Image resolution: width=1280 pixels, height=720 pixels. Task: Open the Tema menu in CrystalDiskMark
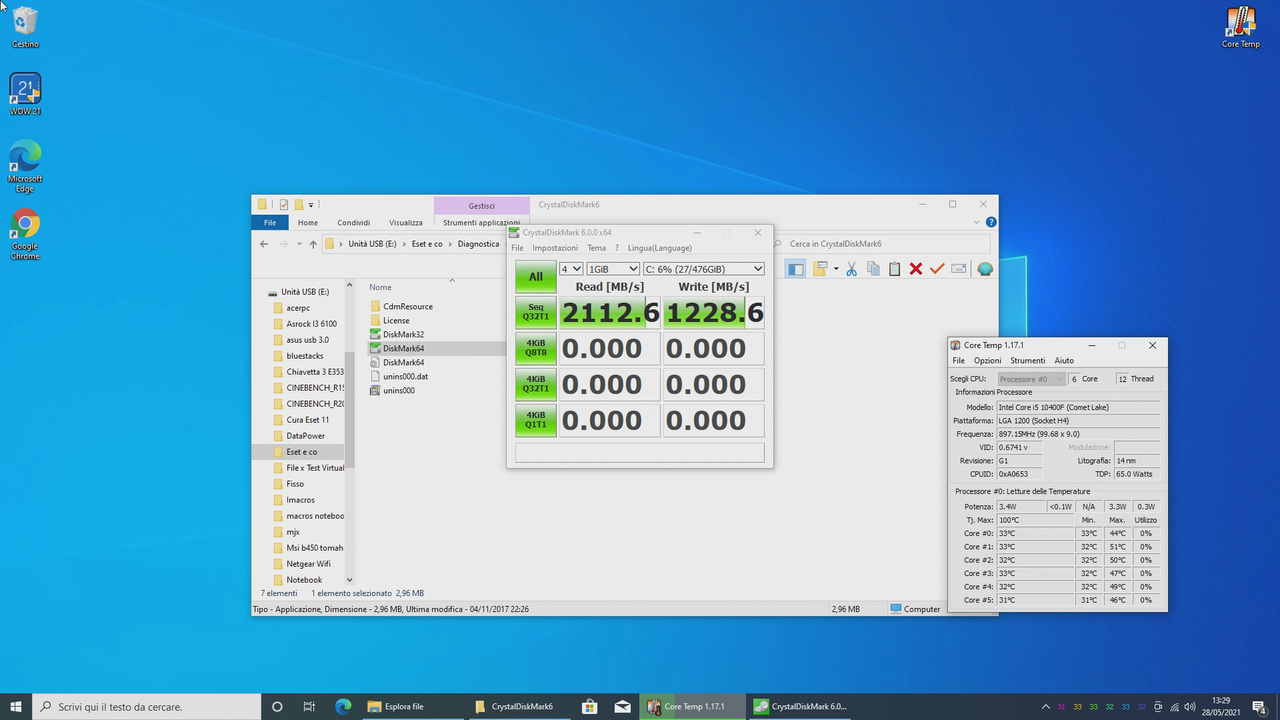pos(596,248)
